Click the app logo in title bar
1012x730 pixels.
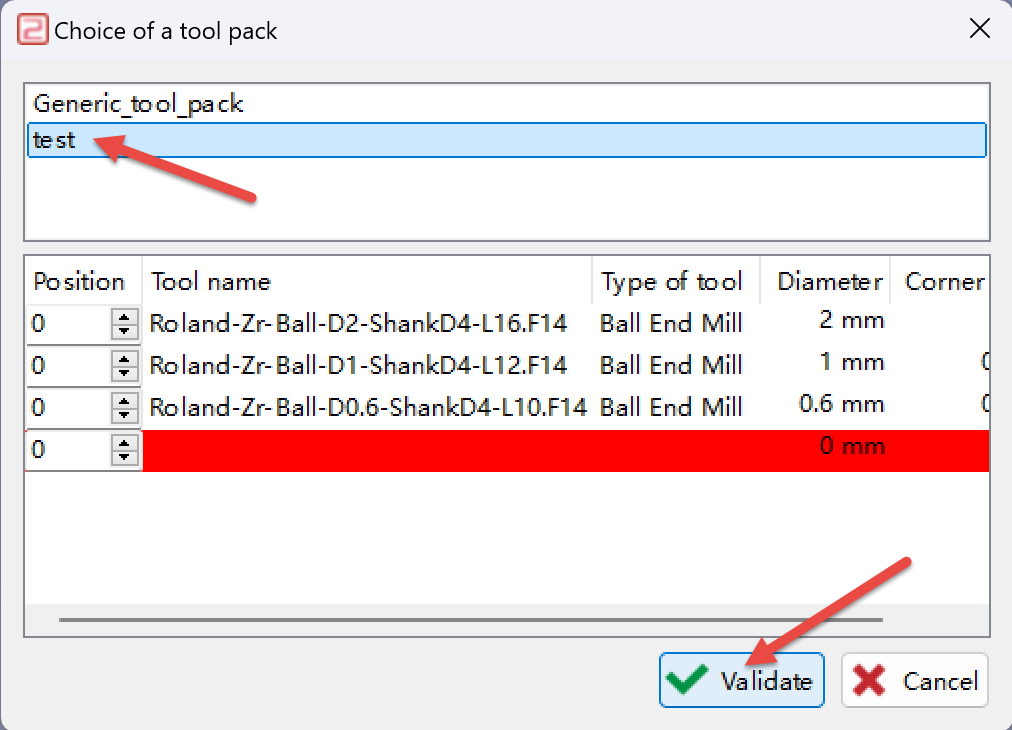pyautogui.click(x=32, y=30)
